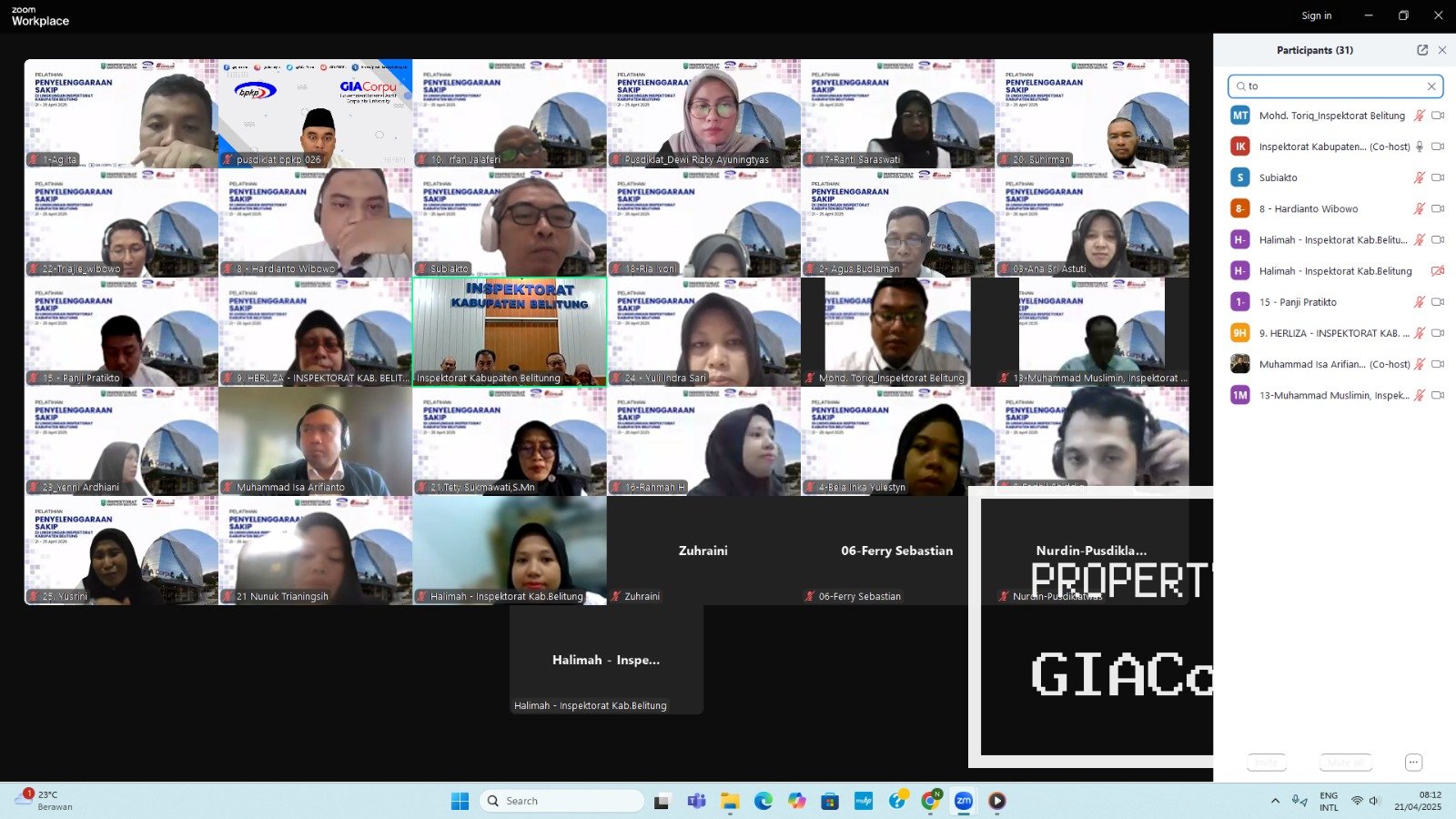1456x819 pixels.
Task: Open ENG INTL language switcher
Action: pyautogui.click(x=1329, y=801)
